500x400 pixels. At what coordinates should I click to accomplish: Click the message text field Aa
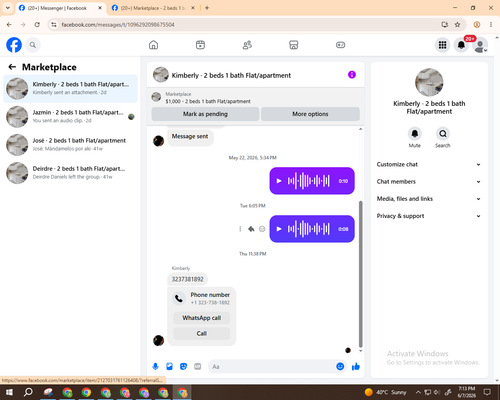pyautogui.click(x=272, y=367)
